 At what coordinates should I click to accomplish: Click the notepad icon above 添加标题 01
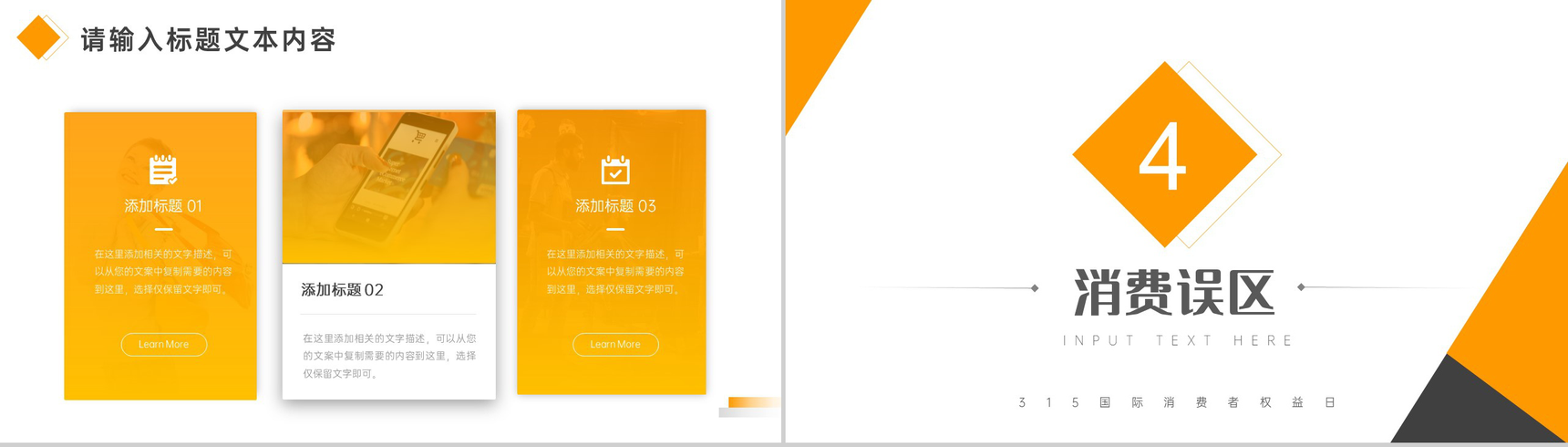click(x=163, y=170)
